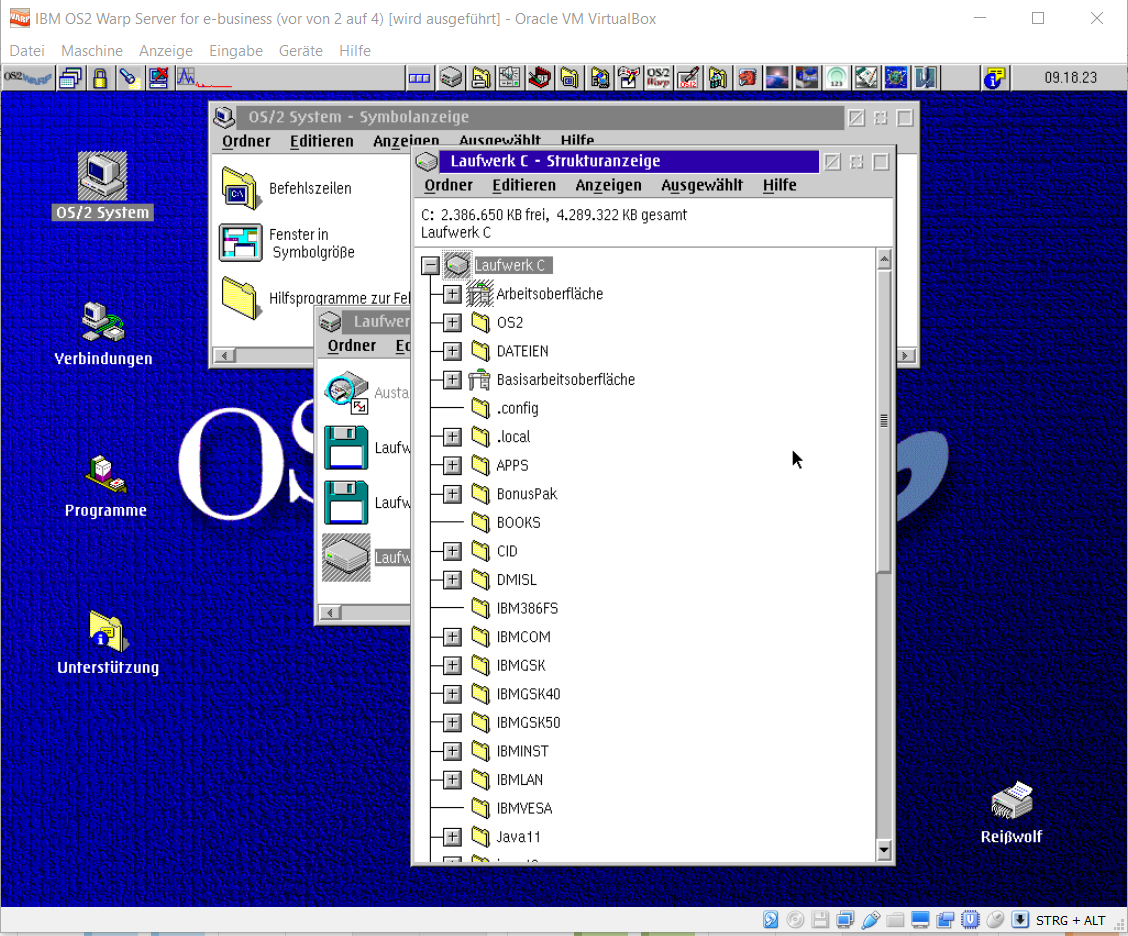Select the Austauschbare media icon in drives window
Screen dimensions: 1128x936
coord(347,392)
